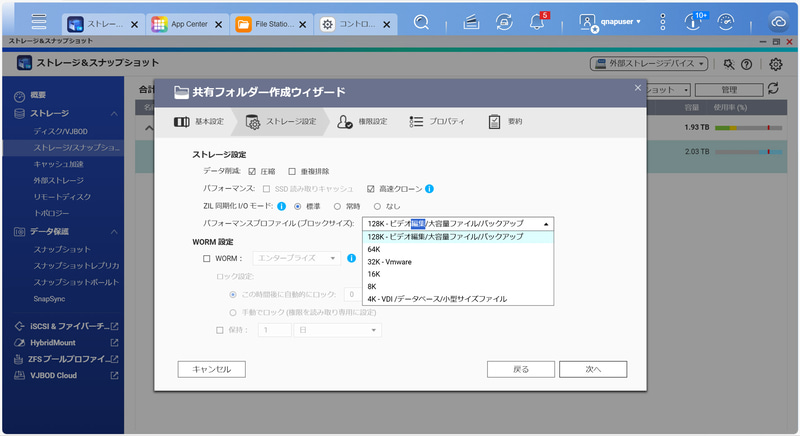This screenshot has width=800, height=436.
Task: Click the external devices sync icon
Action: (x=504, y=22)
